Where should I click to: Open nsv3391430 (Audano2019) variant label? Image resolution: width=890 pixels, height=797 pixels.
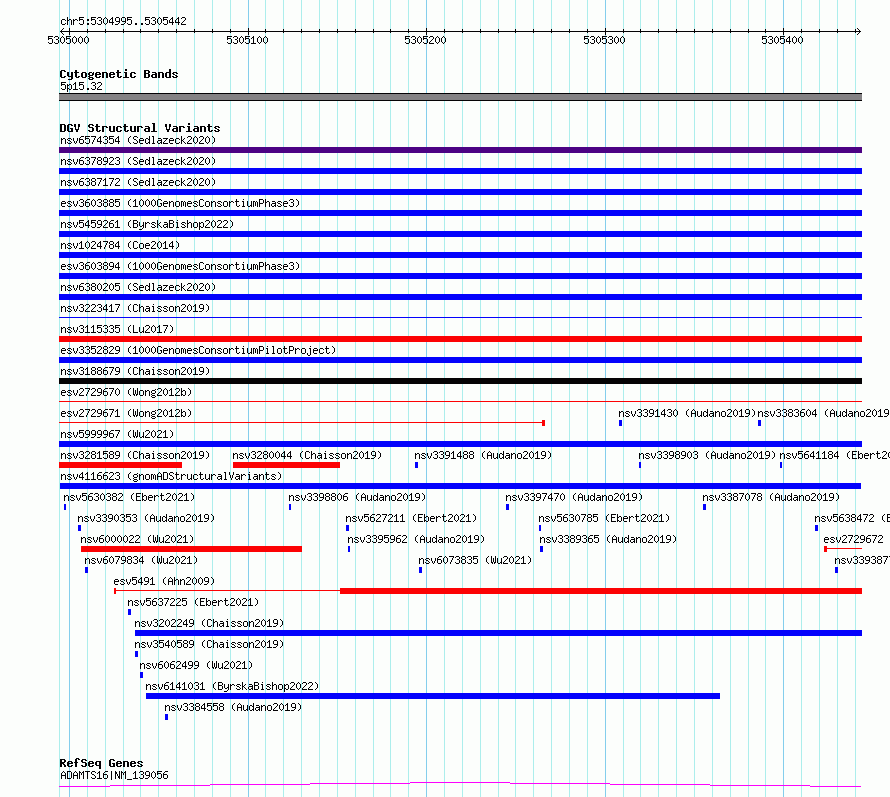point(687,413)
